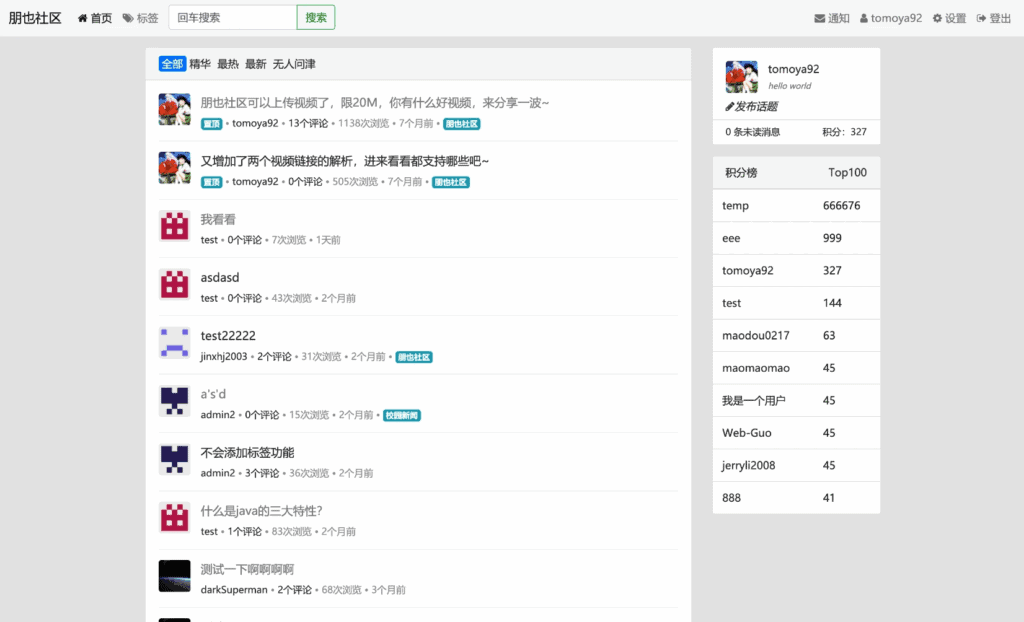This screenshot has height=622, width=1024.
Task: Open the 我看看 topic
Action: point(217,220)
